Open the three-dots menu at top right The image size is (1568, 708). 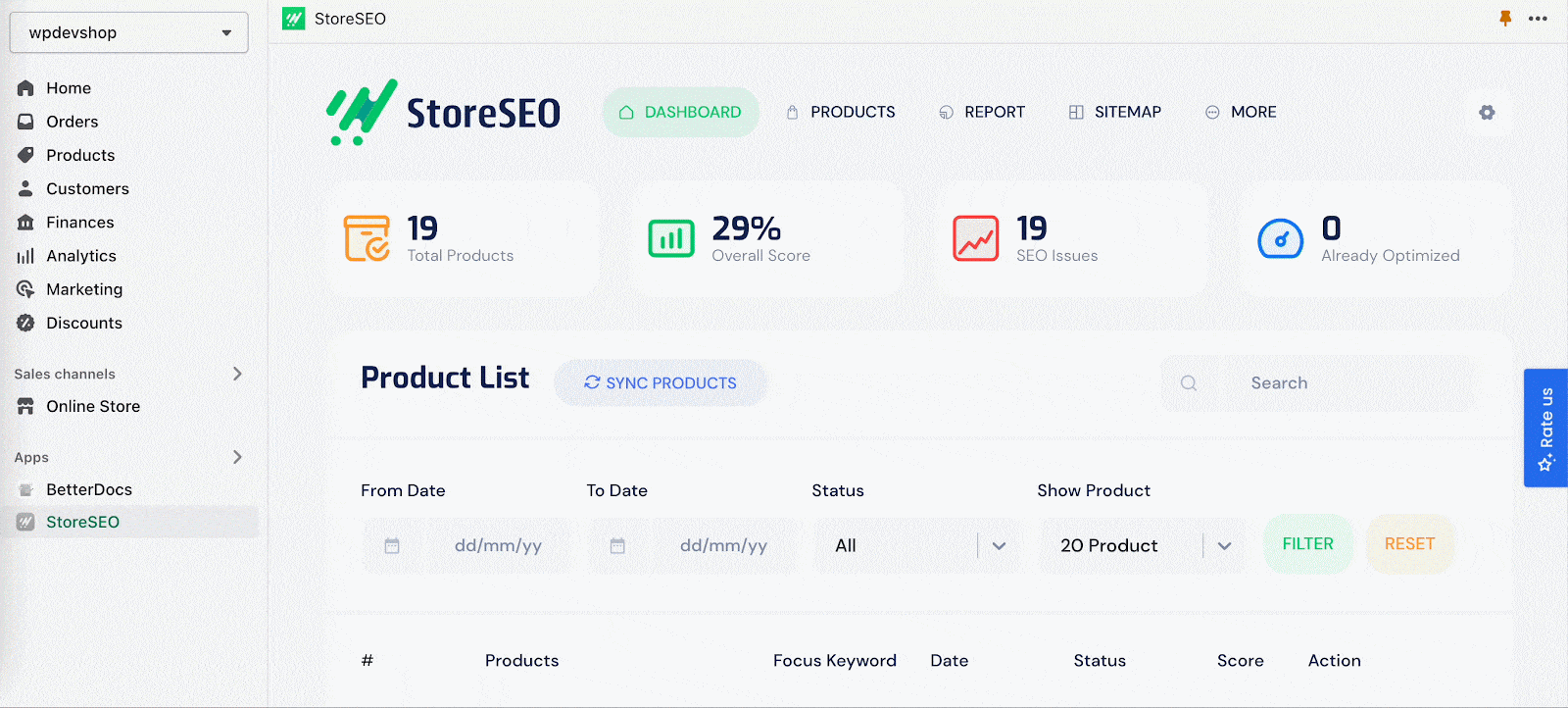[1538, 19]
